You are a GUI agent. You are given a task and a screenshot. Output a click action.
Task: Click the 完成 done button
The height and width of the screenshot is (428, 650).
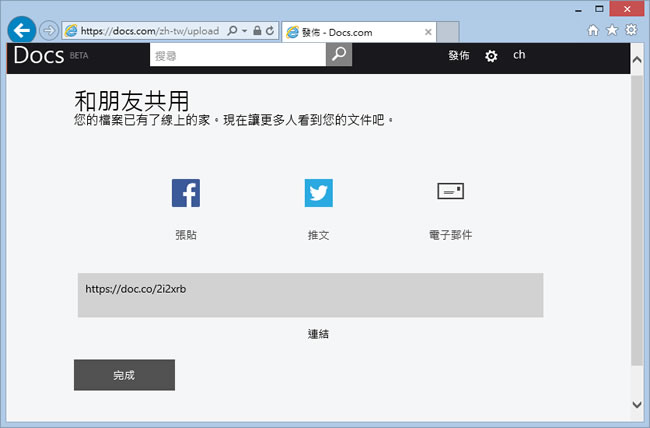[x=124, y=375]
